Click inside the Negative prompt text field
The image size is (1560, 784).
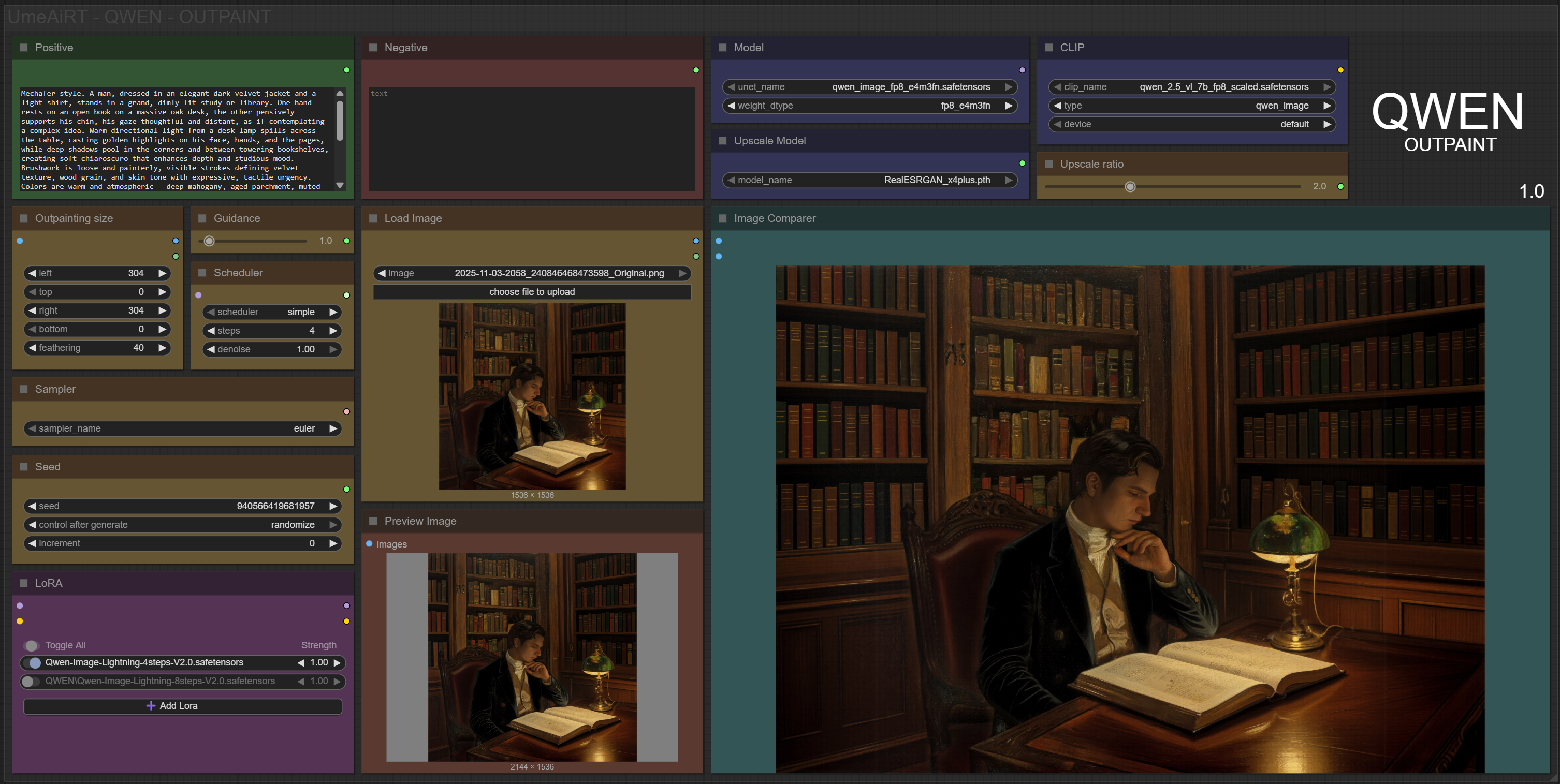click(x=532, y=139)
